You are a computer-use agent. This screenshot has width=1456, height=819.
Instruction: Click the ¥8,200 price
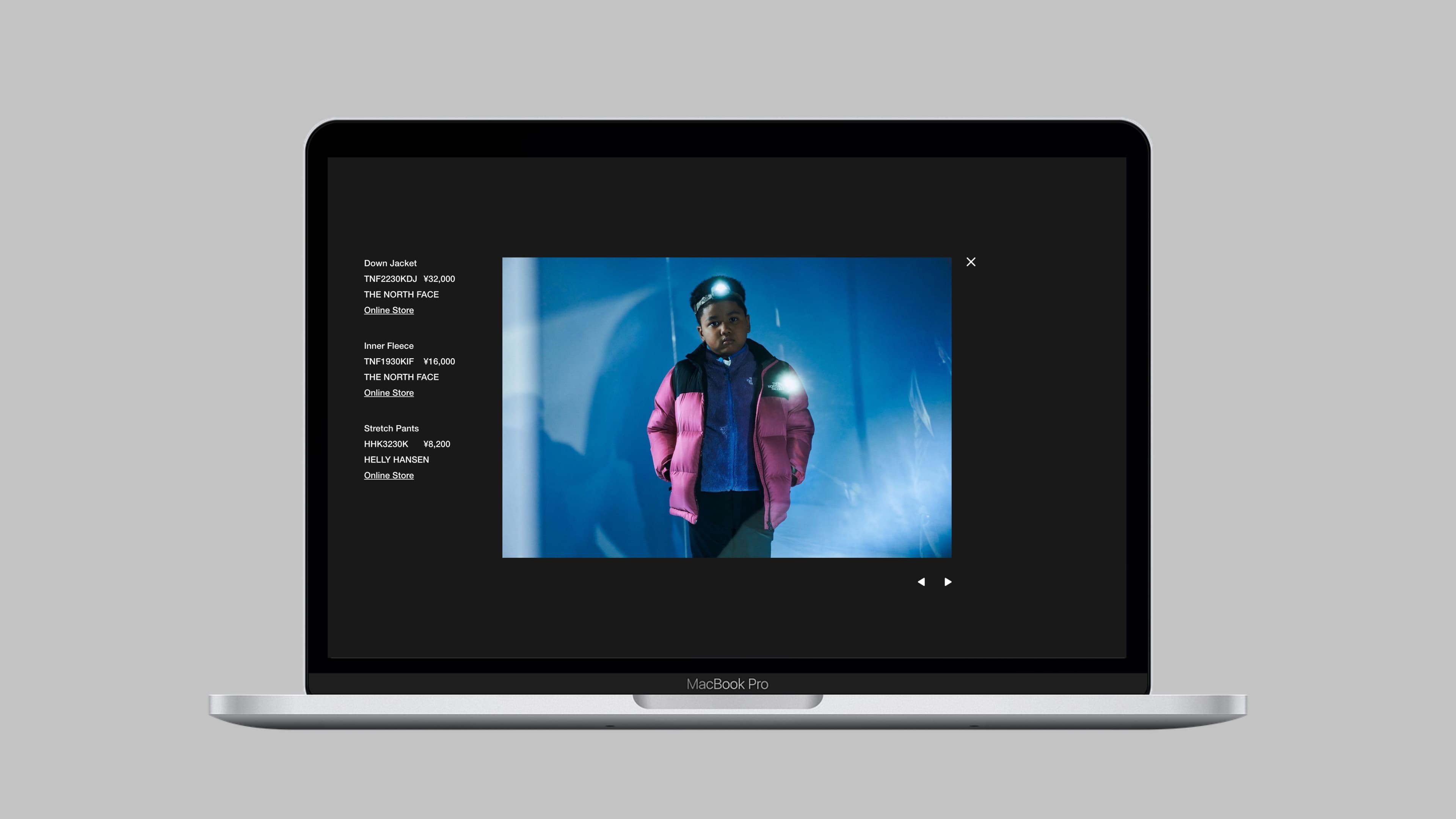tap(436, 444)
